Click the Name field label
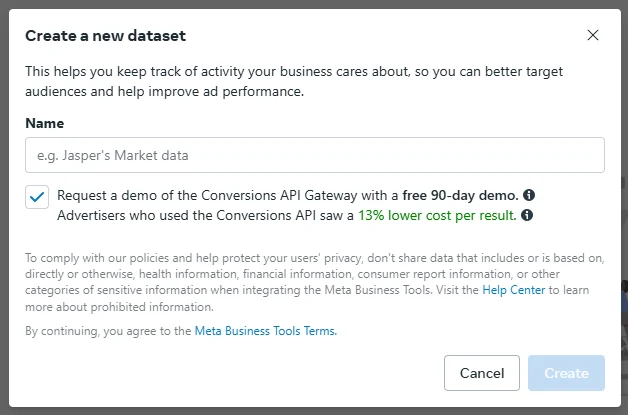This screenshot has height=415, width=628. [44, 123]
